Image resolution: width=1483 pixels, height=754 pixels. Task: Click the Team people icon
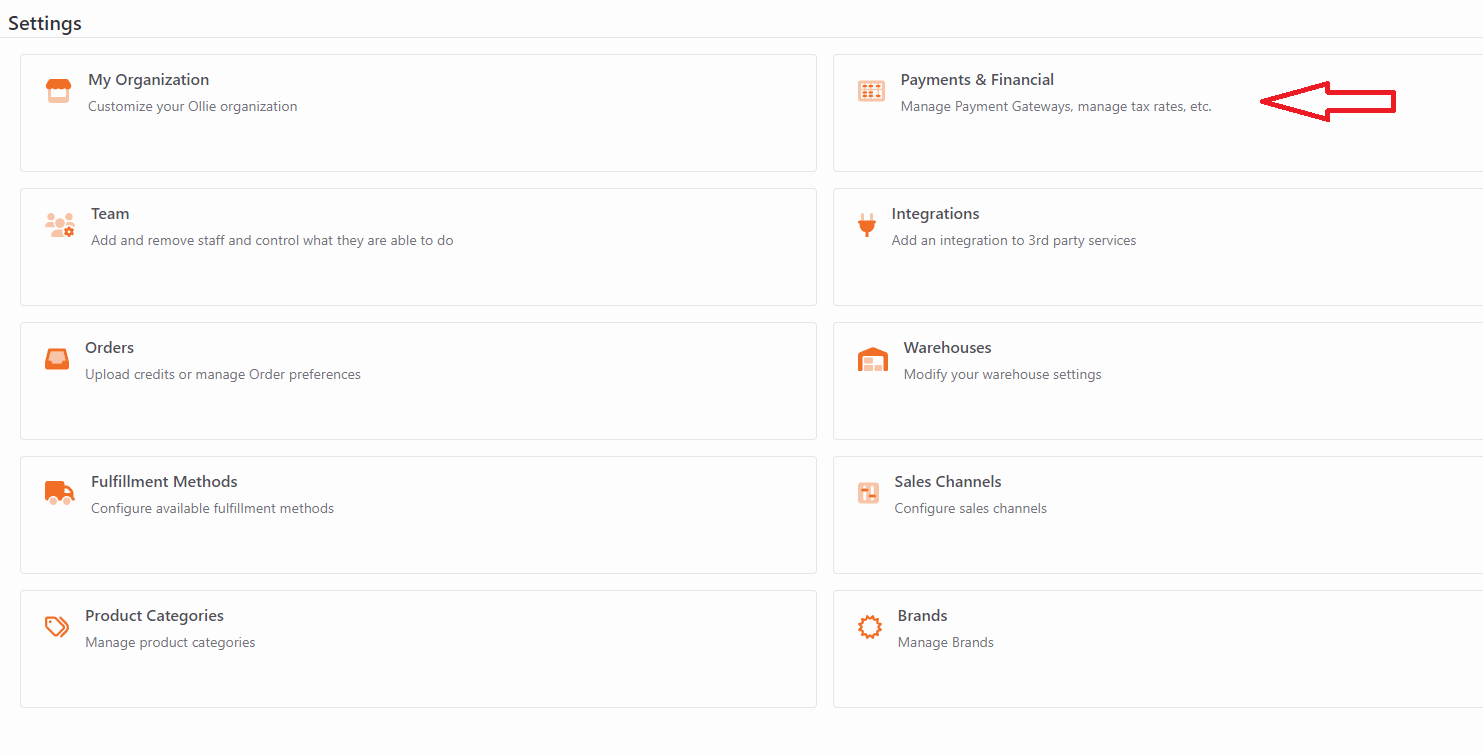coord(60,224)
